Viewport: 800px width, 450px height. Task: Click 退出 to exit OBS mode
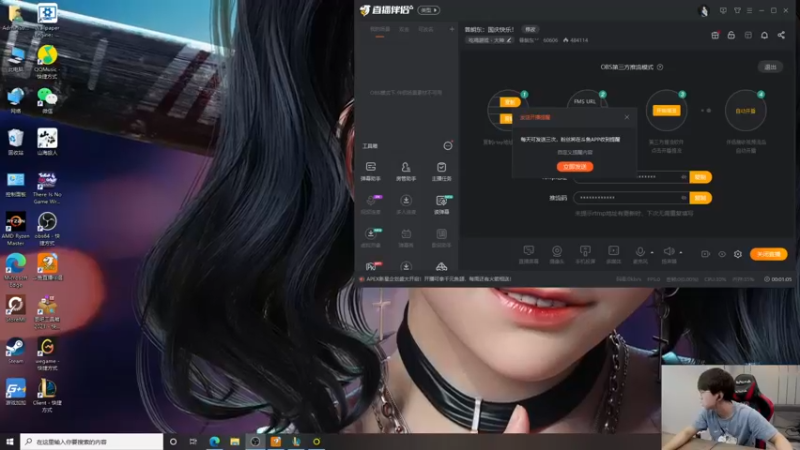[770, 67]
